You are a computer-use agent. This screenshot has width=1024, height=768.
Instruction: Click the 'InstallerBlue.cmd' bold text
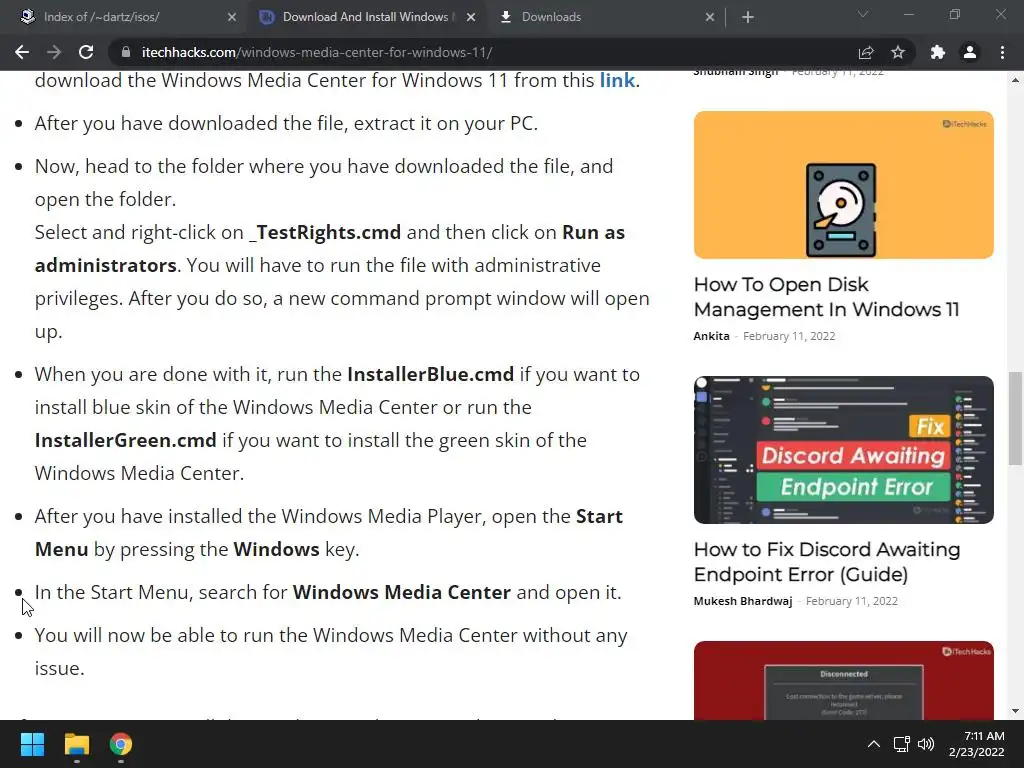coord(430,374)
